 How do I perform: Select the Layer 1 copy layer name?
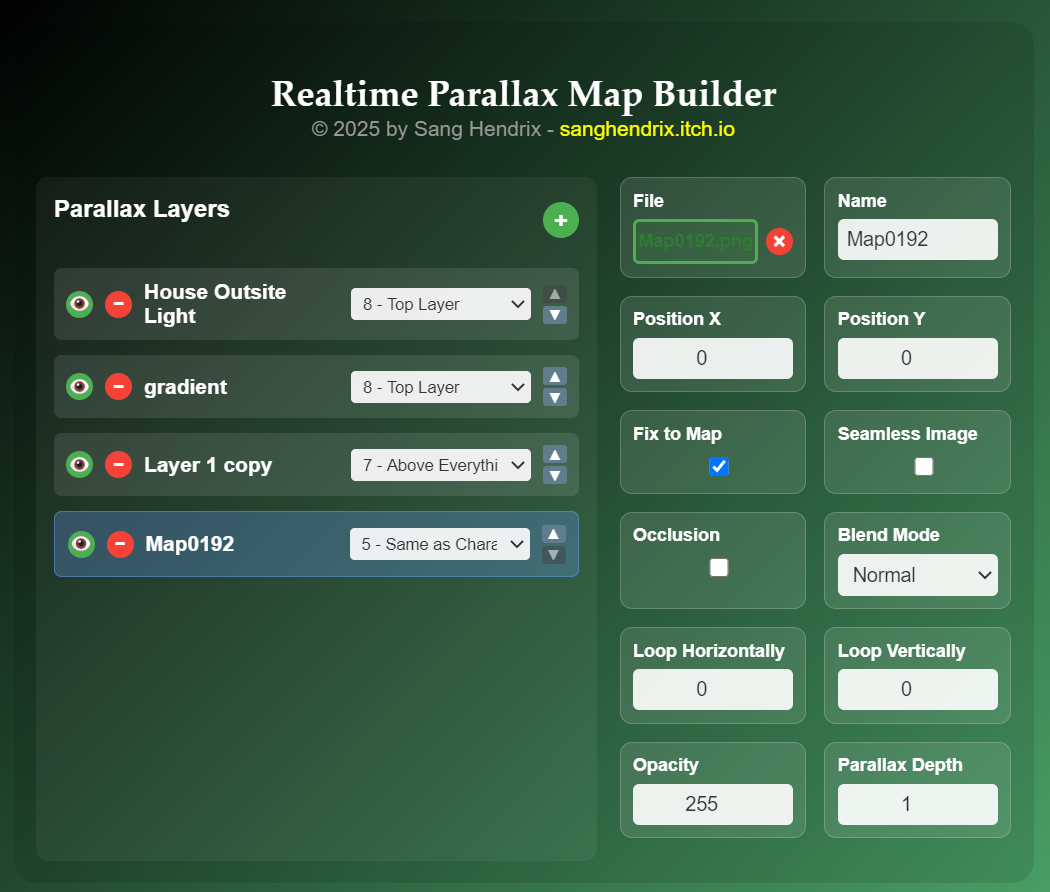tap(208, 465)
